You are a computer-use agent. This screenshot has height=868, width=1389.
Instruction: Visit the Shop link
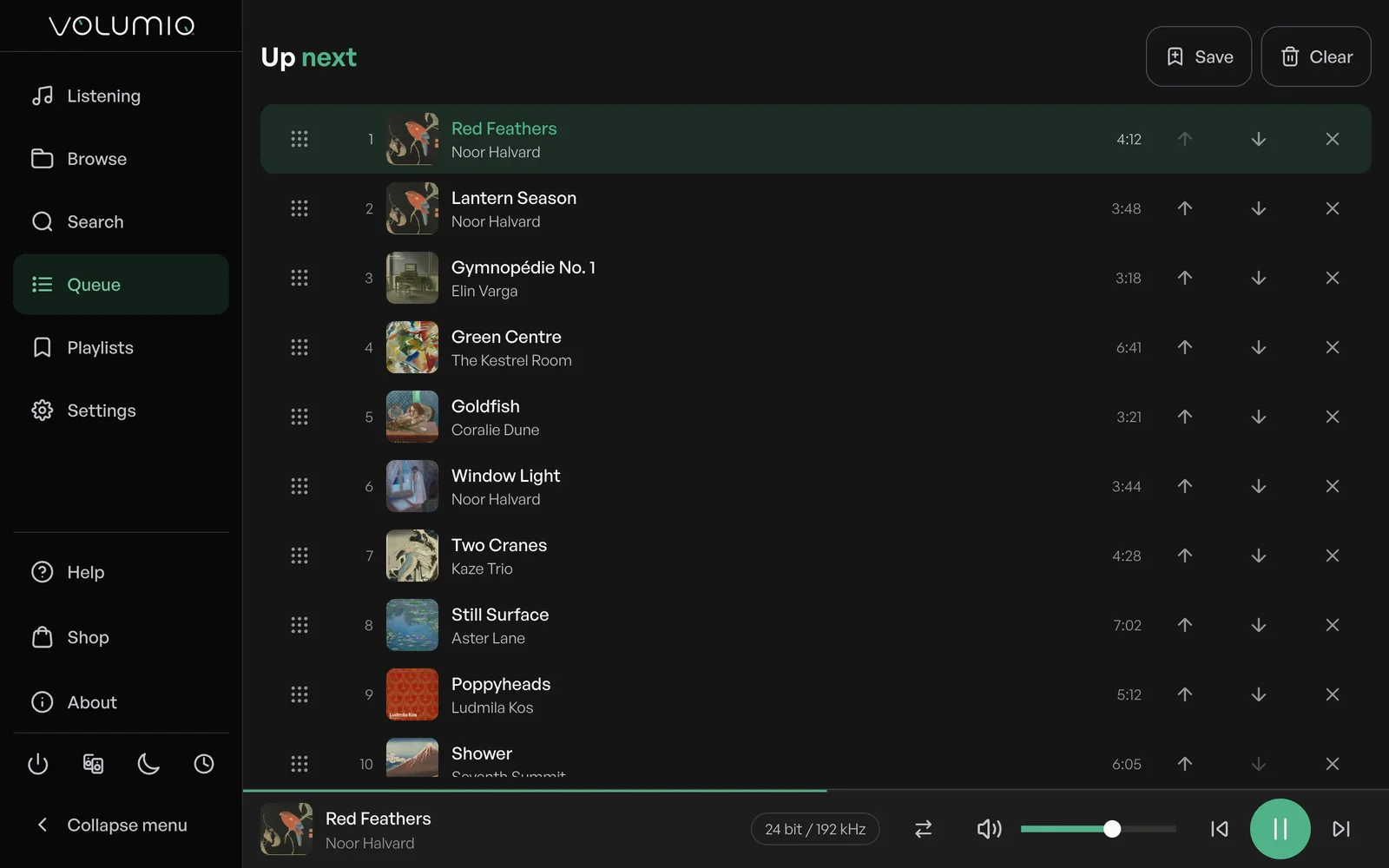pyautogui.click(x=121, y=637)
